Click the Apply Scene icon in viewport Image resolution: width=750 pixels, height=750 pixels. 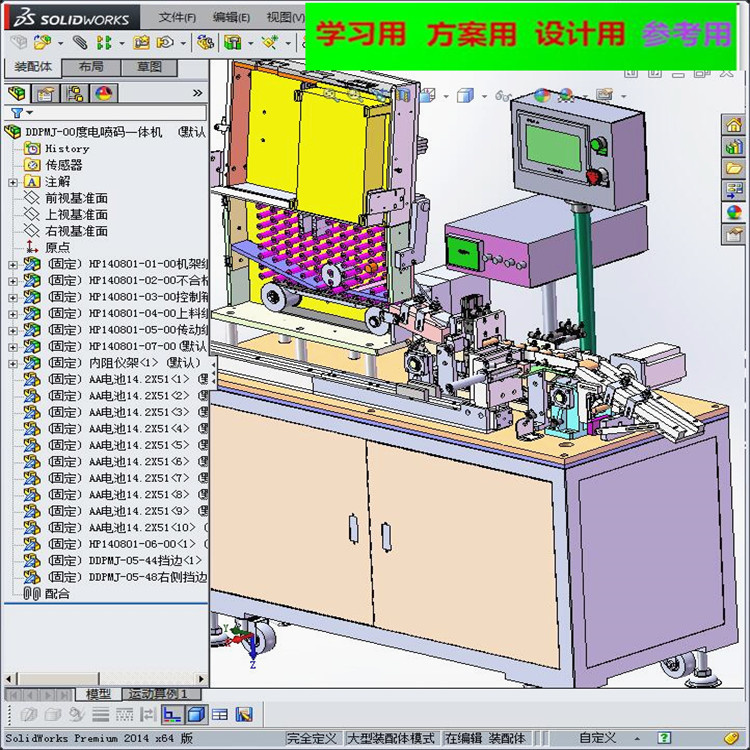pos(566,96)
